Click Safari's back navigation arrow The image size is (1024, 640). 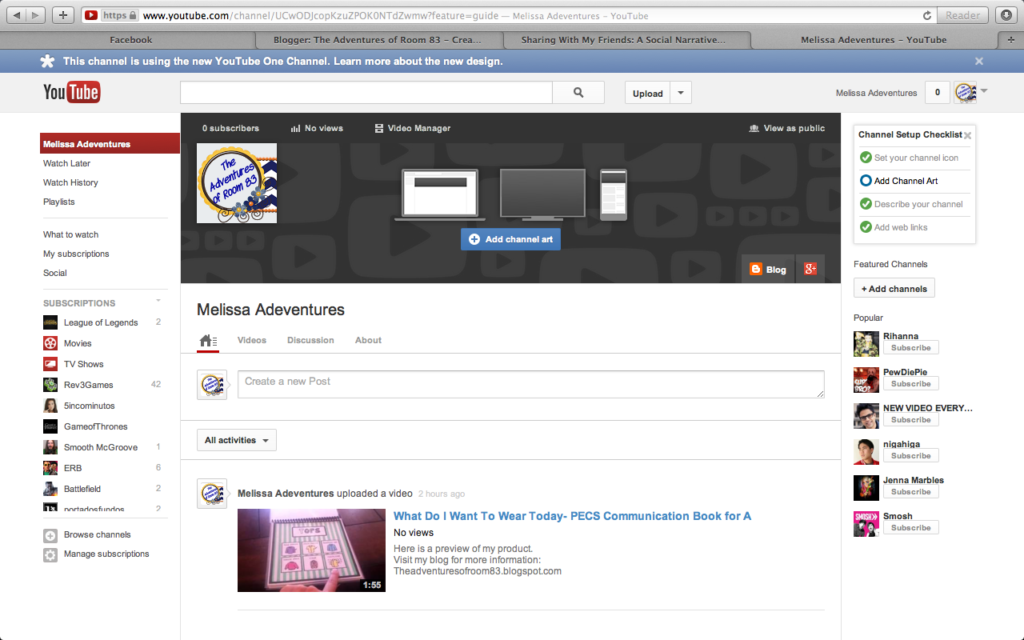click(x=16, y=15)
